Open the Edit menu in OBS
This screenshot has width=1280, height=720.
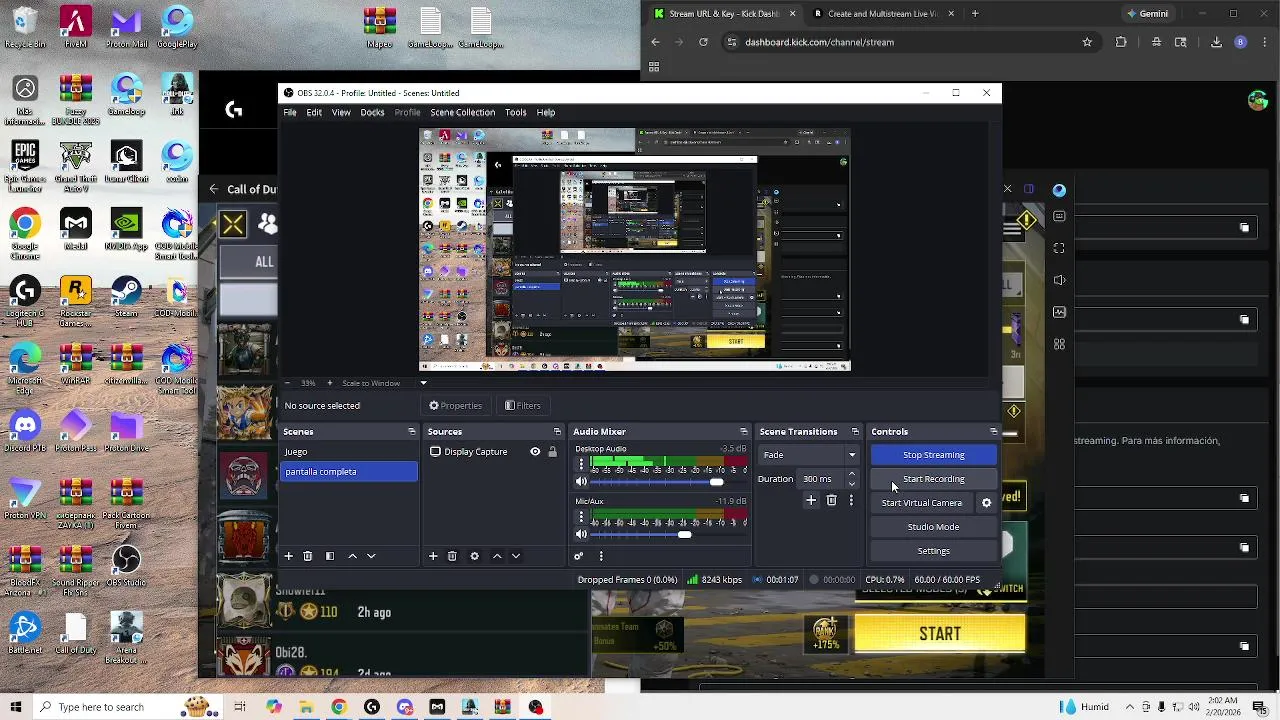pos(314,112)
